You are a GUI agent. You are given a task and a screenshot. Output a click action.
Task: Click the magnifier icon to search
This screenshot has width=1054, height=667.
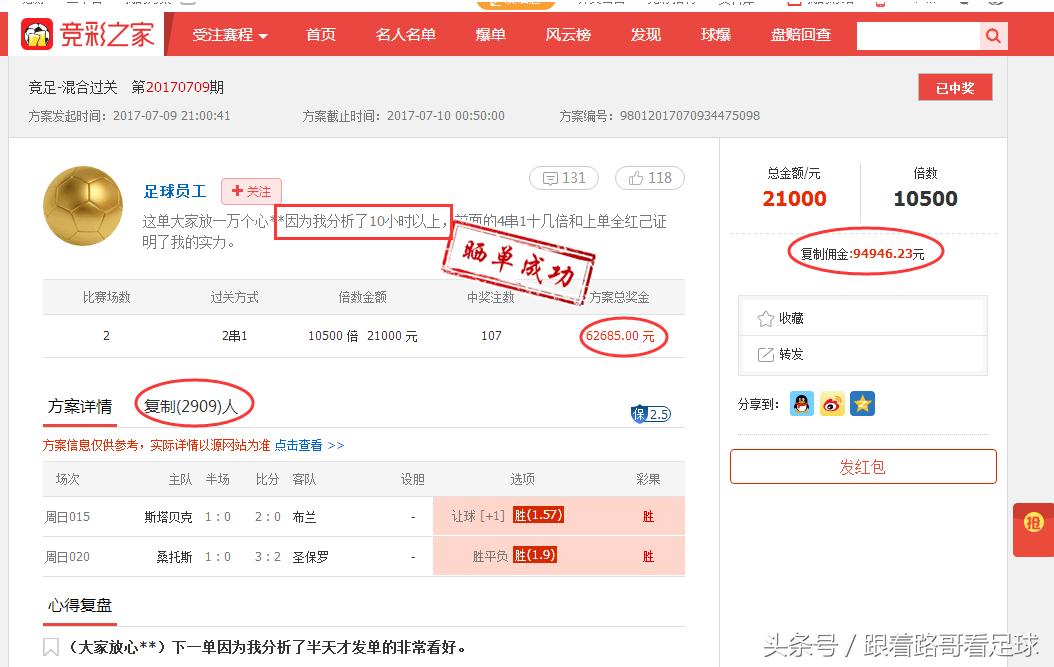click(992, 34)
